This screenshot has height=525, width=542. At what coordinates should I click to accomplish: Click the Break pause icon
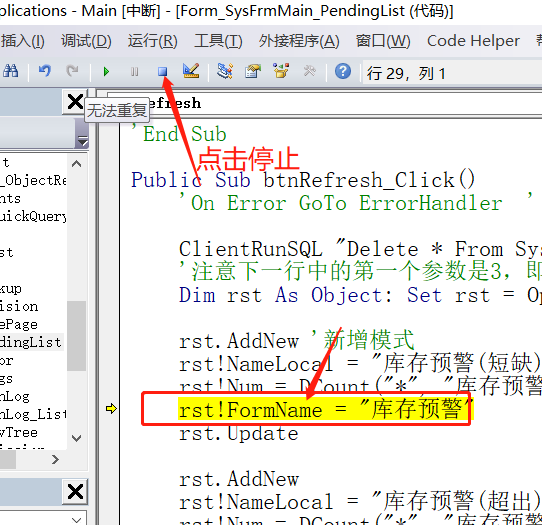134,72
